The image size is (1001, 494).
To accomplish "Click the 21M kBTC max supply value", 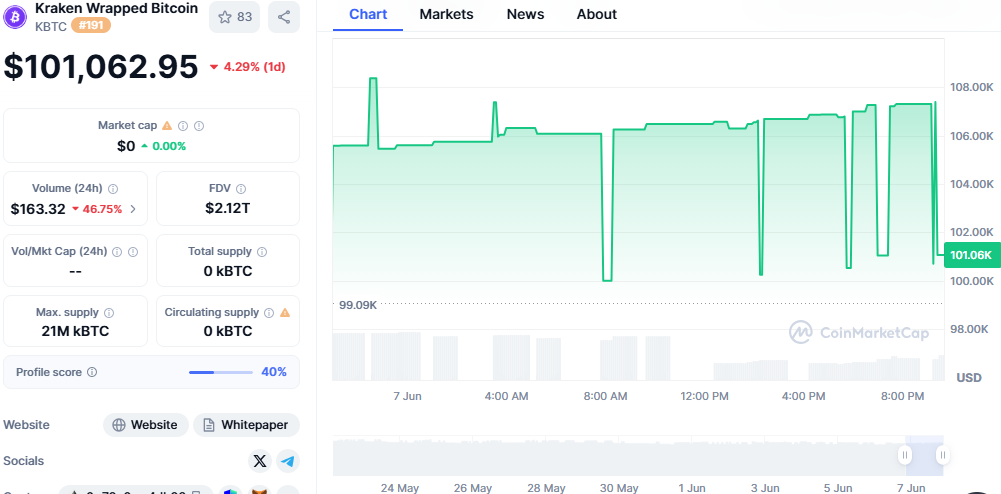I will (75, 331).
